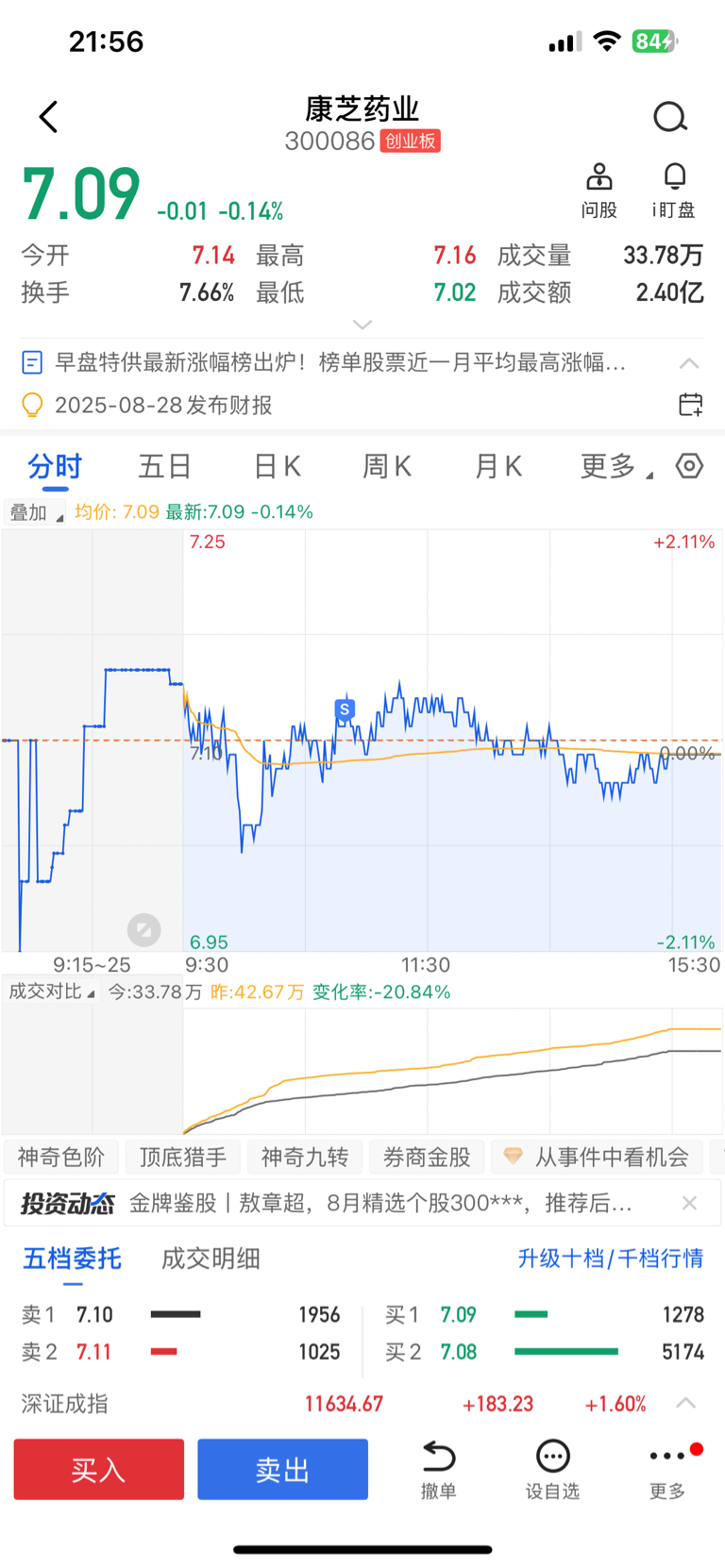
Task: Open 升级十档/千档行情 link
Action: coord(610,1259)
